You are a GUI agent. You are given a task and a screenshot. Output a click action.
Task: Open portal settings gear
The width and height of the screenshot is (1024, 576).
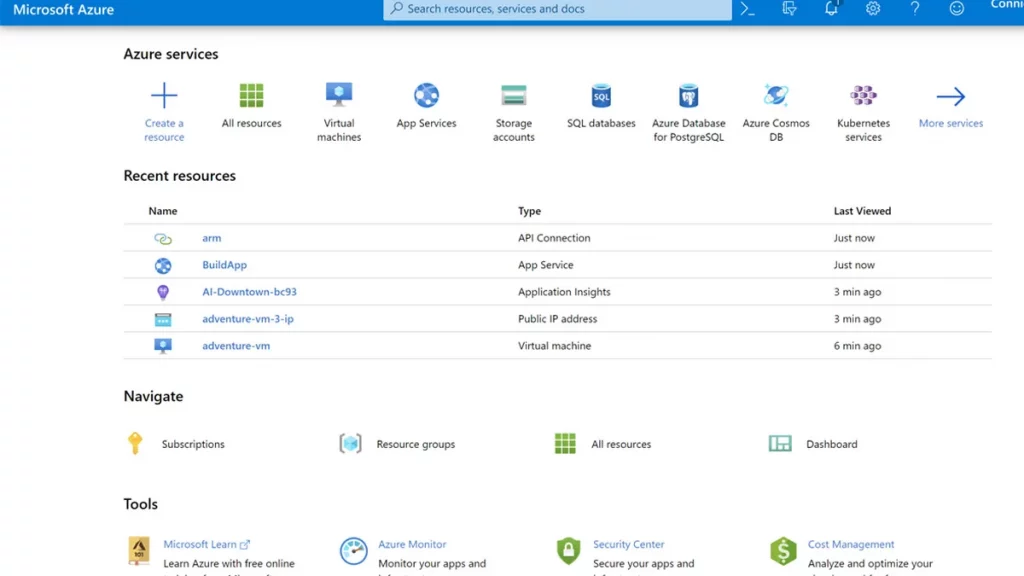point(873,9)
